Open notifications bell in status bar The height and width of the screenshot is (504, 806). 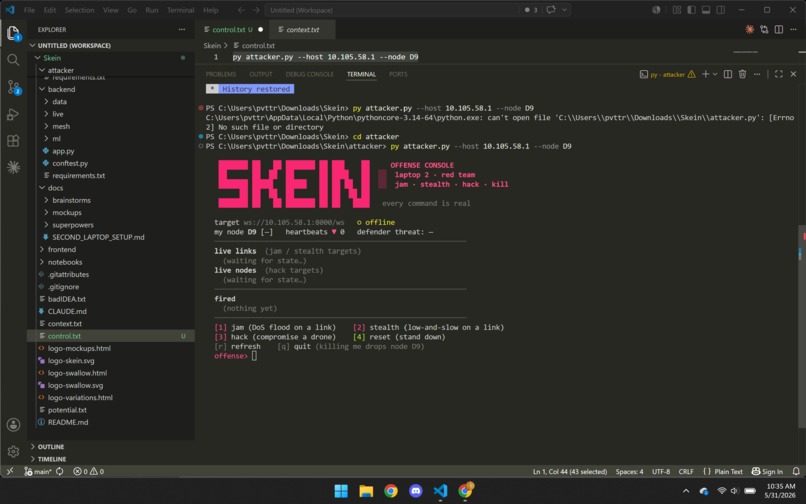point(796,471)
